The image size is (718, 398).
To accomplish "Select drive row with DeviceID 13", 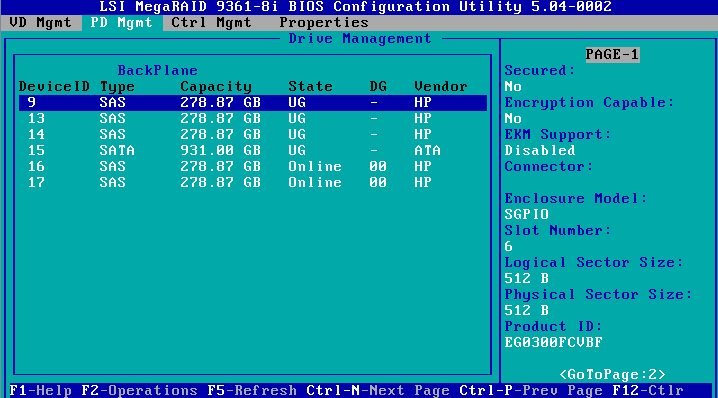I will click(252, 119).
